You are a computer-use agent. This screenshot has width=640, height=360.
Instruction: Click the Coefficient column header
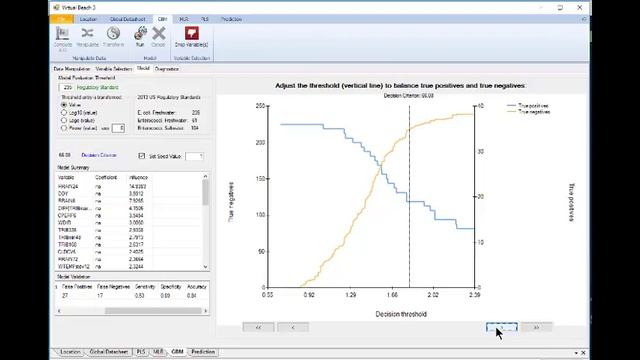(x=106, y=178)
